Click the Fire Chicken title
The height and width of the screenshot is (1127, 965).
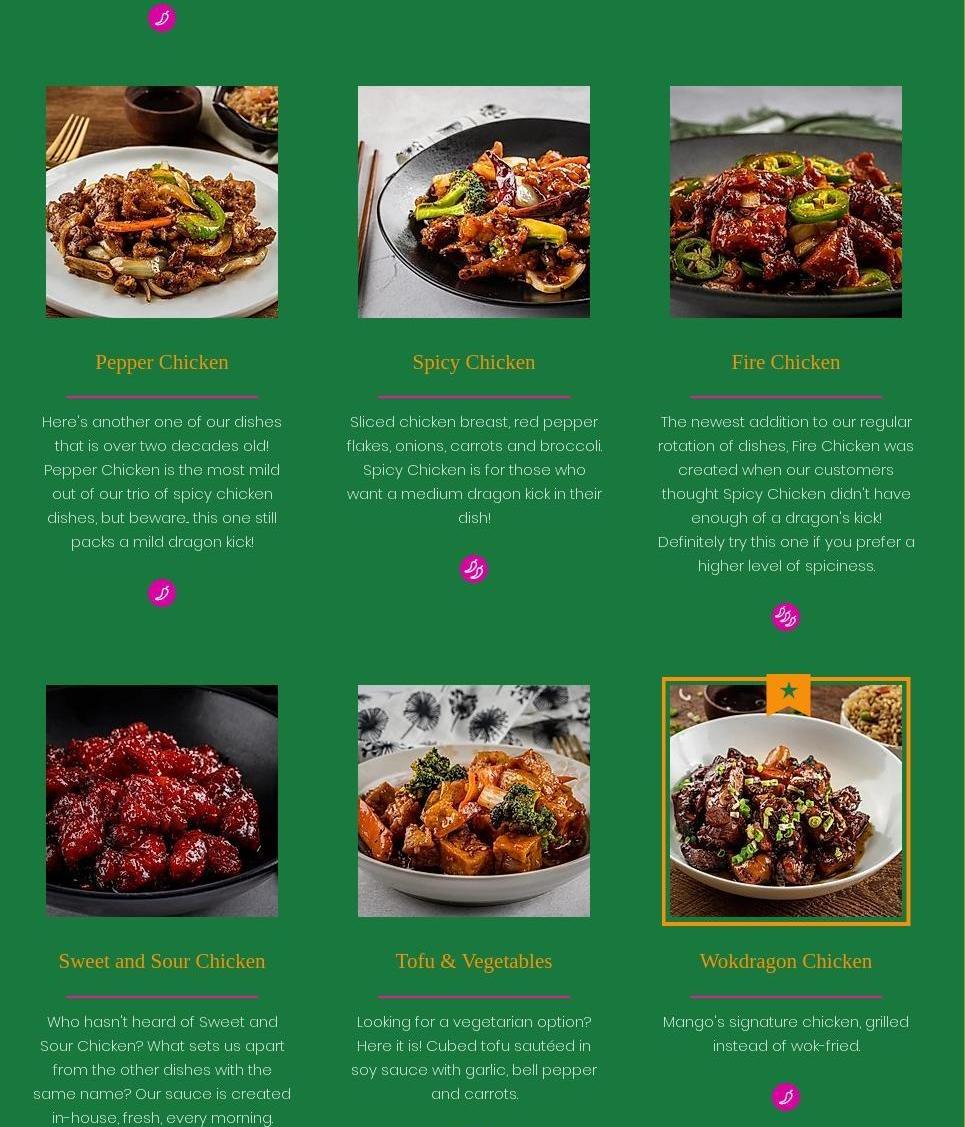(x=785, y=362)
